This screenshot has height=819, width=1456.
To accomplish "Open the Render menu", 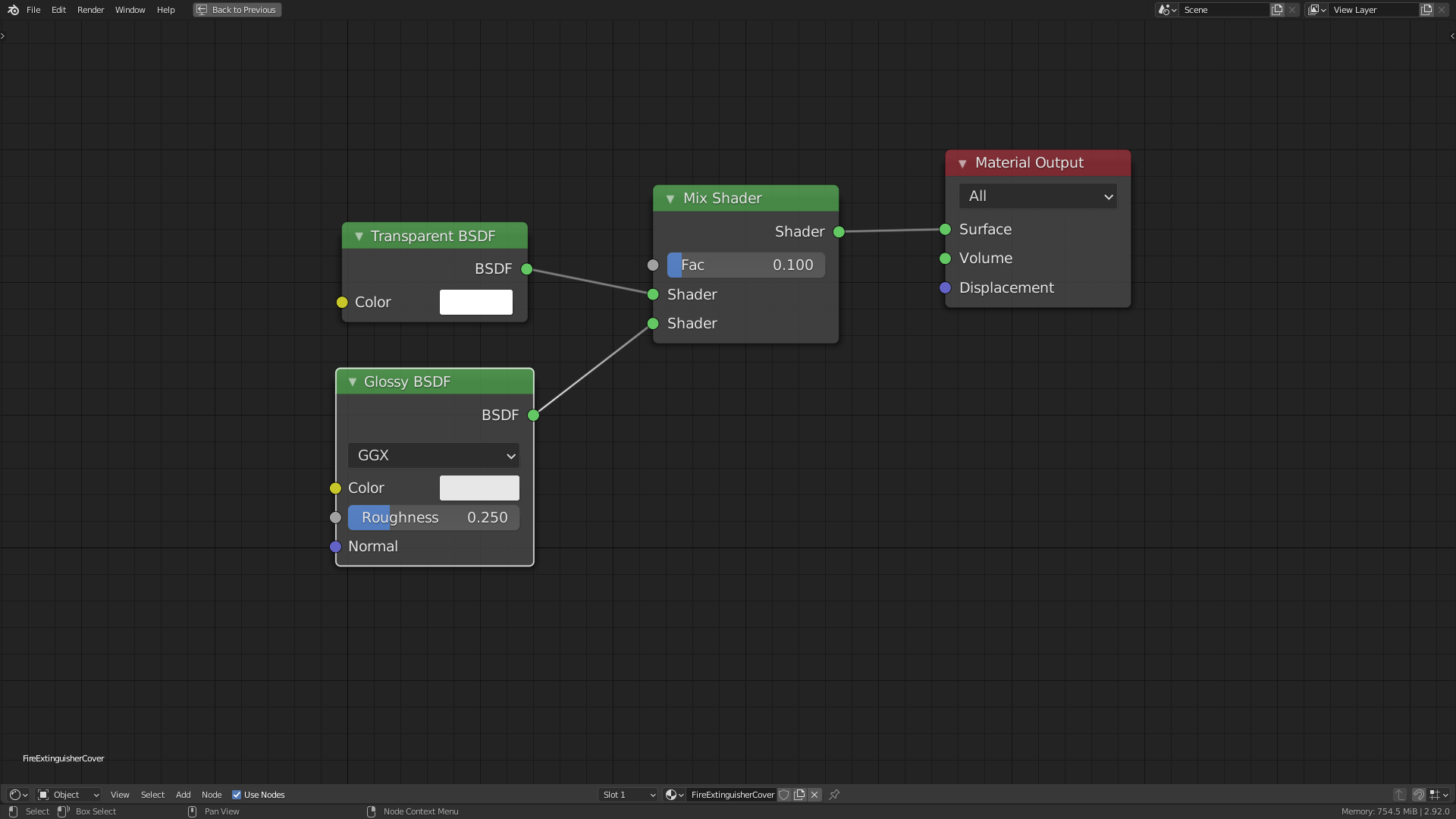I will [90, 10].
